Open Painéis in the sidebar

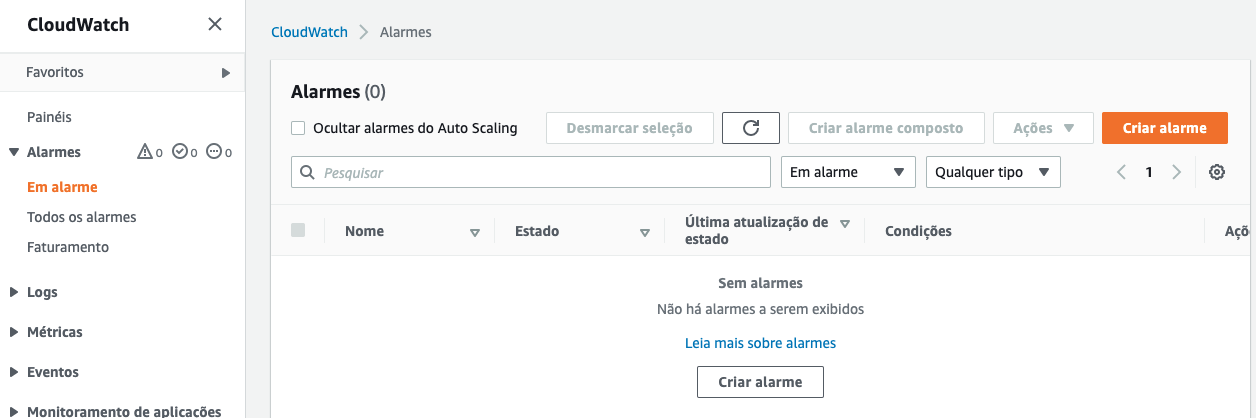49,117
